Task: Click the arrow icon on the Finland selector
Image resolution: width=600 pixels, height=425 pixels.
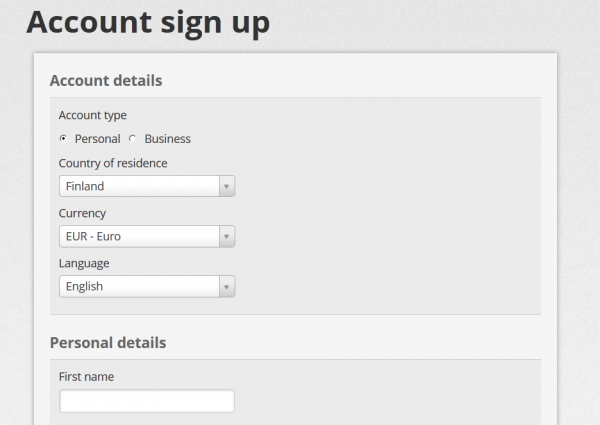Action: [x=227, y=186]
